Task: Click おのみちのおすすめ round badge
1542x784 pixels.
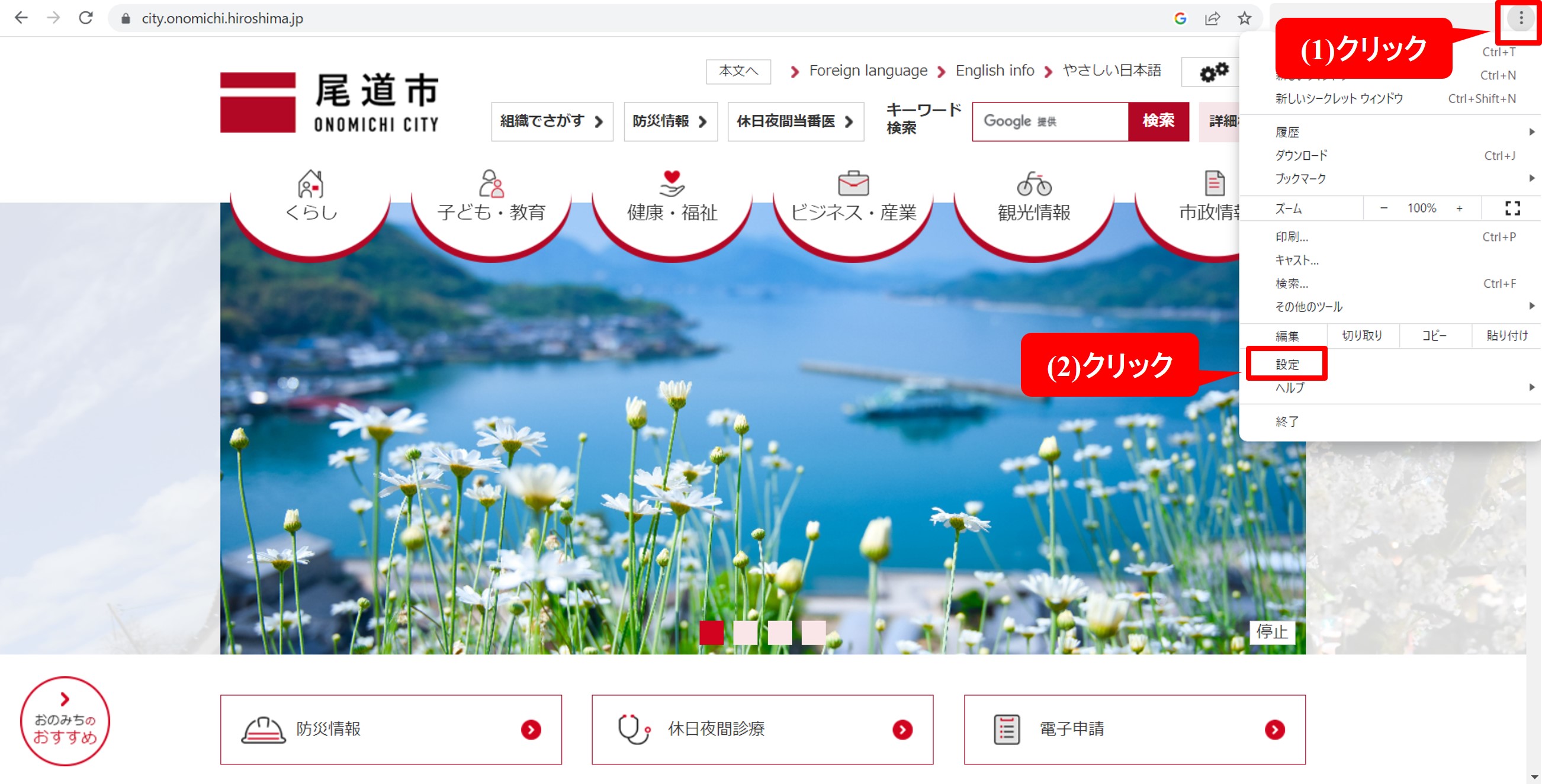Action: [x=65, y=721]
